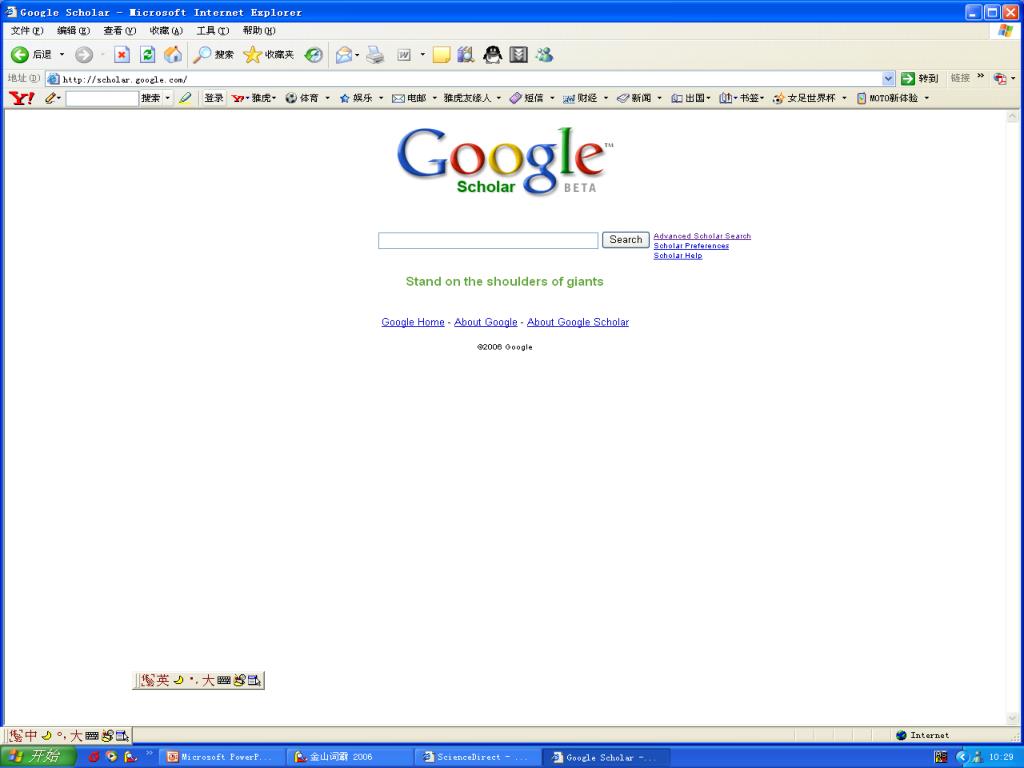Click the pencil icon beside Yahoo logo
This screenshot has width=1024, height=768.
click(50, 98)
